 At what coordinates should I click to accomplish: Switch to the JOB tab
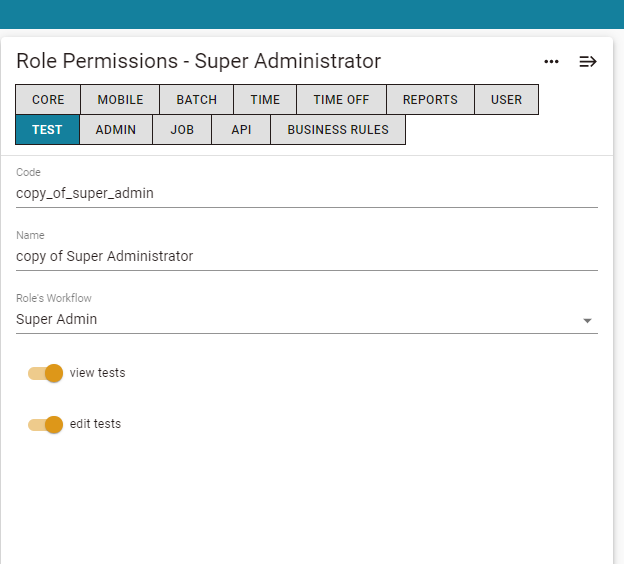pyautogui.click(x=182, y=130)
